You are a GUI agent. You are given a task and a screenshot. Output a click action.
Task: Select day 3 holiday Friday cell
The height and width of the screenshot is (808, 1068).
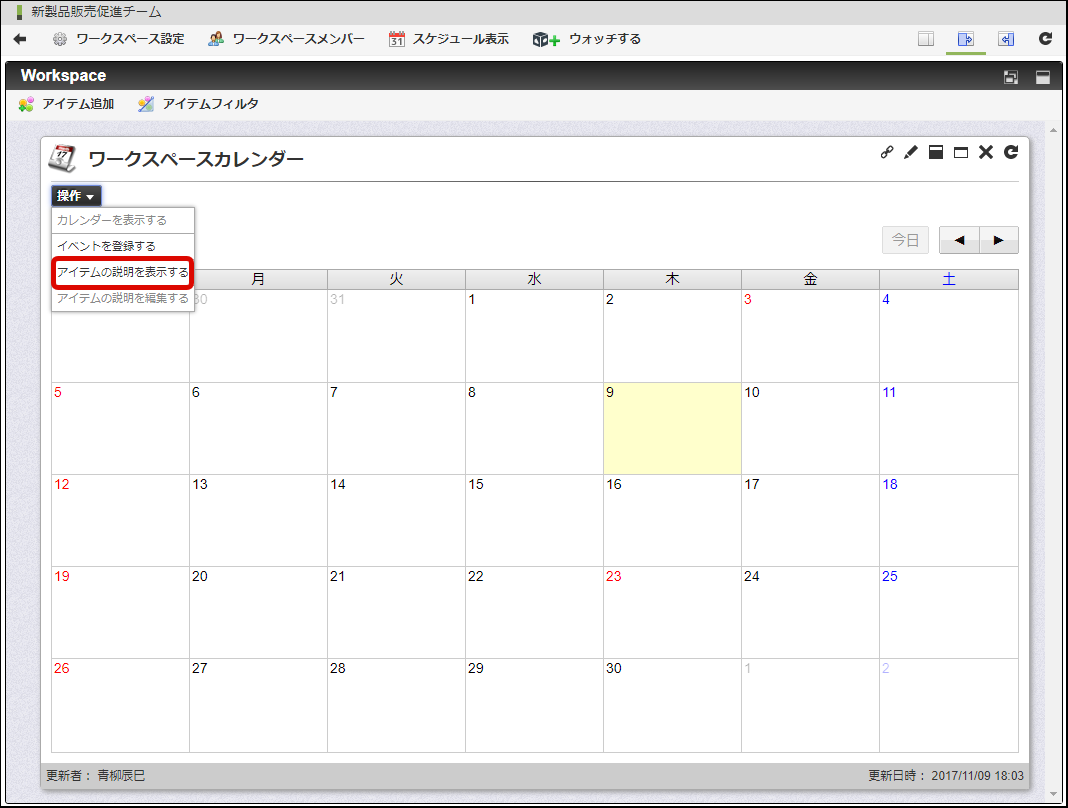click(x=810, y=336)
